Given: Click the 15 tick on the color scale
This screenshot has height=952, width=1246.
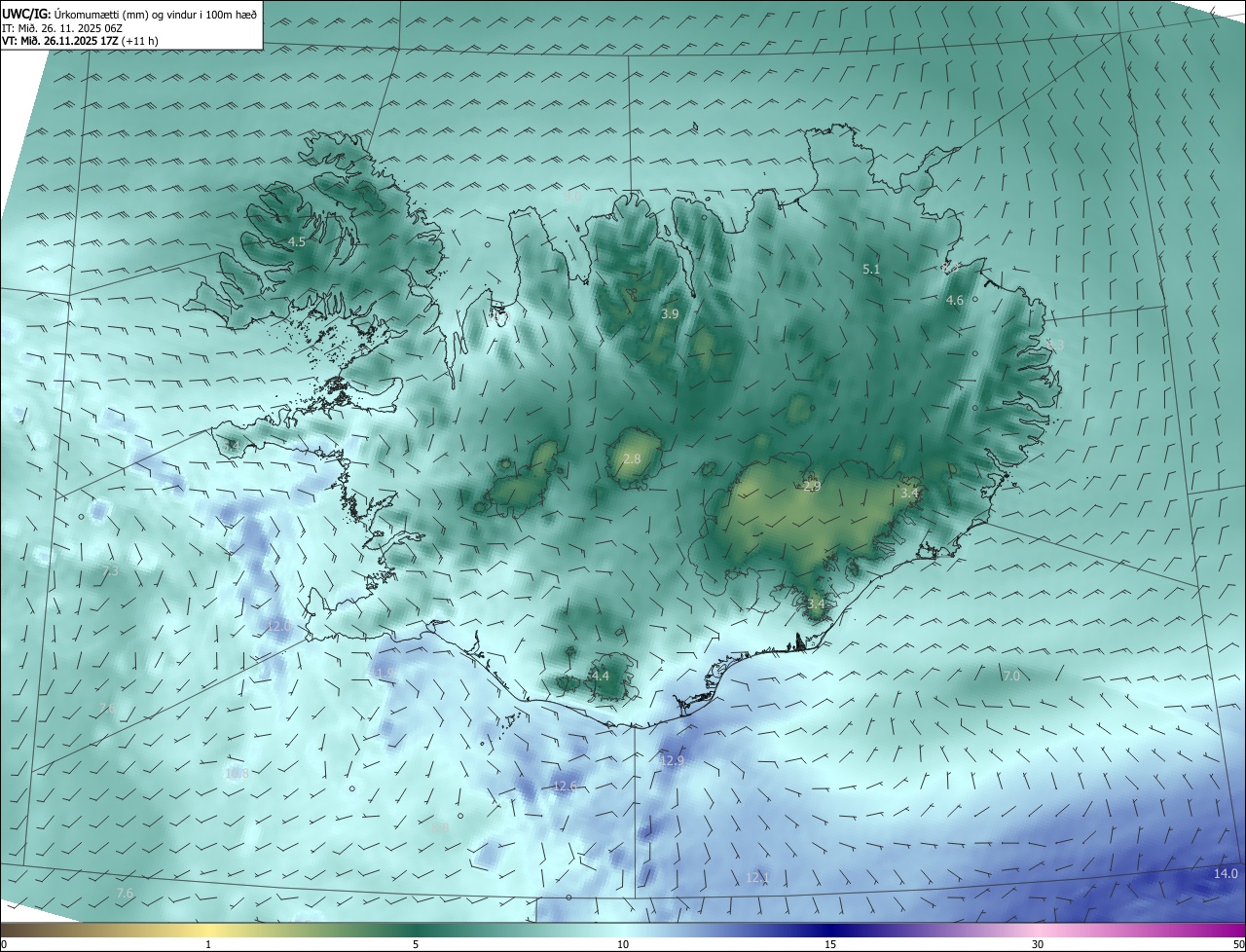Looking at the screenshot, I should pos(830,944).
